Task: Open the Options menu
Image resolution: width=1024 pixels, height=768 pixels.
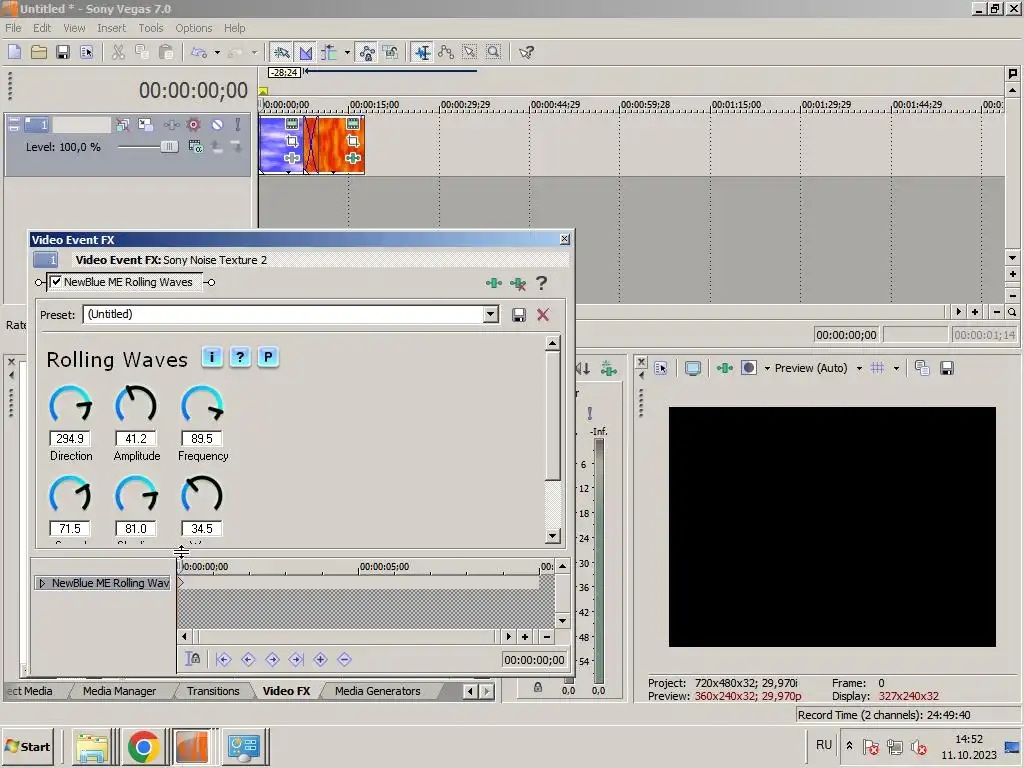Action: point(193,28)
